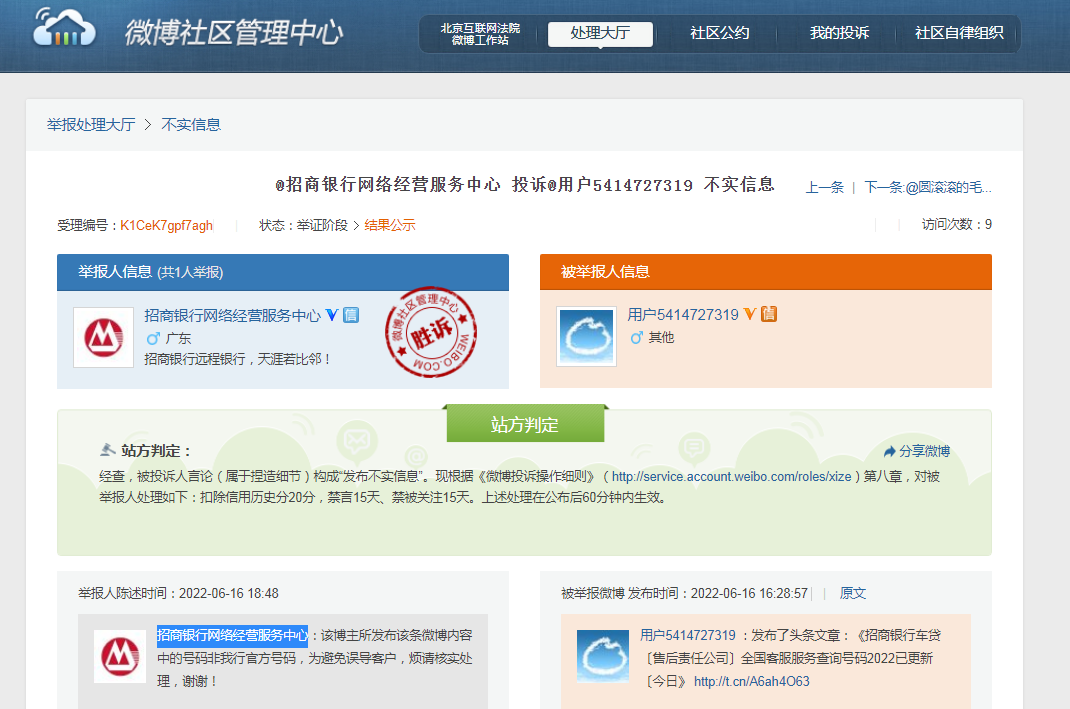Click green 站方判定 banner
The image size is (1070, 709).
point(525,424)
